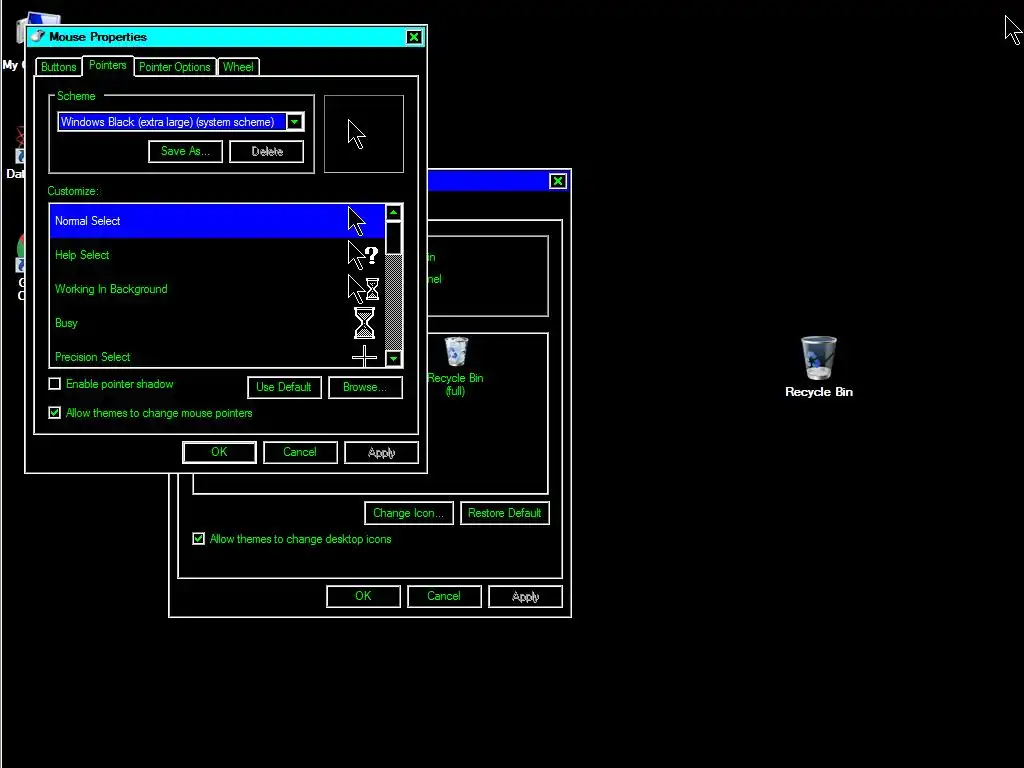The height and width of the screenshot is (768, 1024).
Task: Click Cancel in the desktop icons dialog
Action: click(444, 596)
